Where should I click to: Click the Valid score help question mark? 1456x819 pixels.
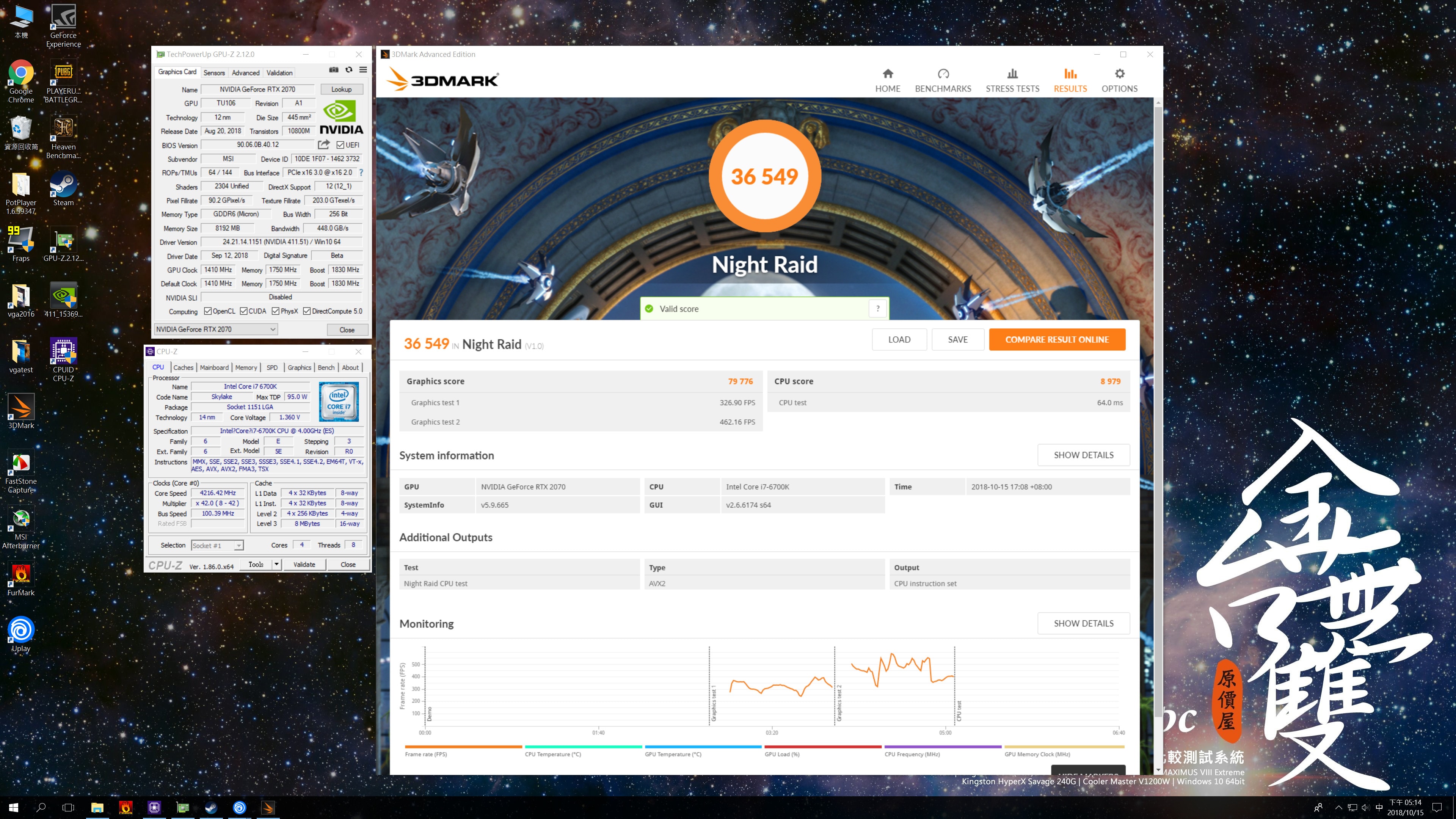(878, 309)
